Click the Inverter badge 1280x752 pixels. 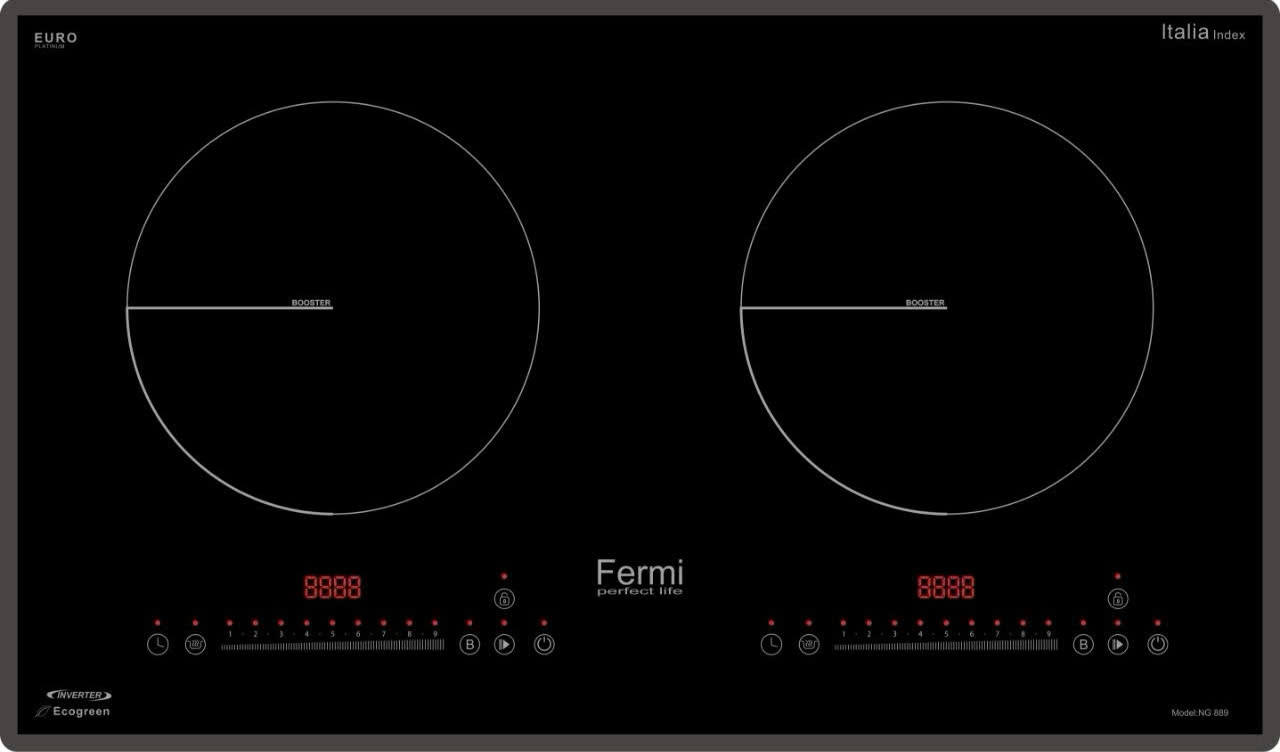coord(79,695)
